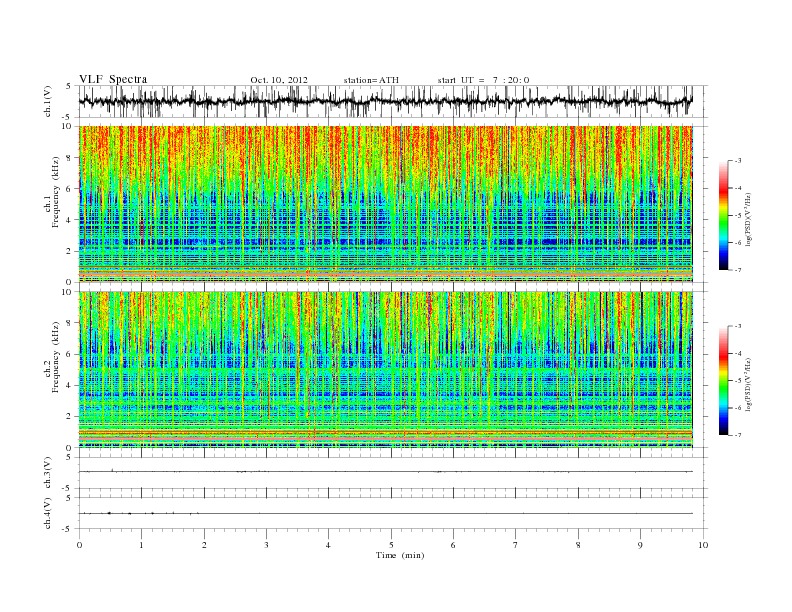Click the 'Time (min)' axis label
Image resolution: width=792 pixels, height=612 pixels.
coord(400,555)
